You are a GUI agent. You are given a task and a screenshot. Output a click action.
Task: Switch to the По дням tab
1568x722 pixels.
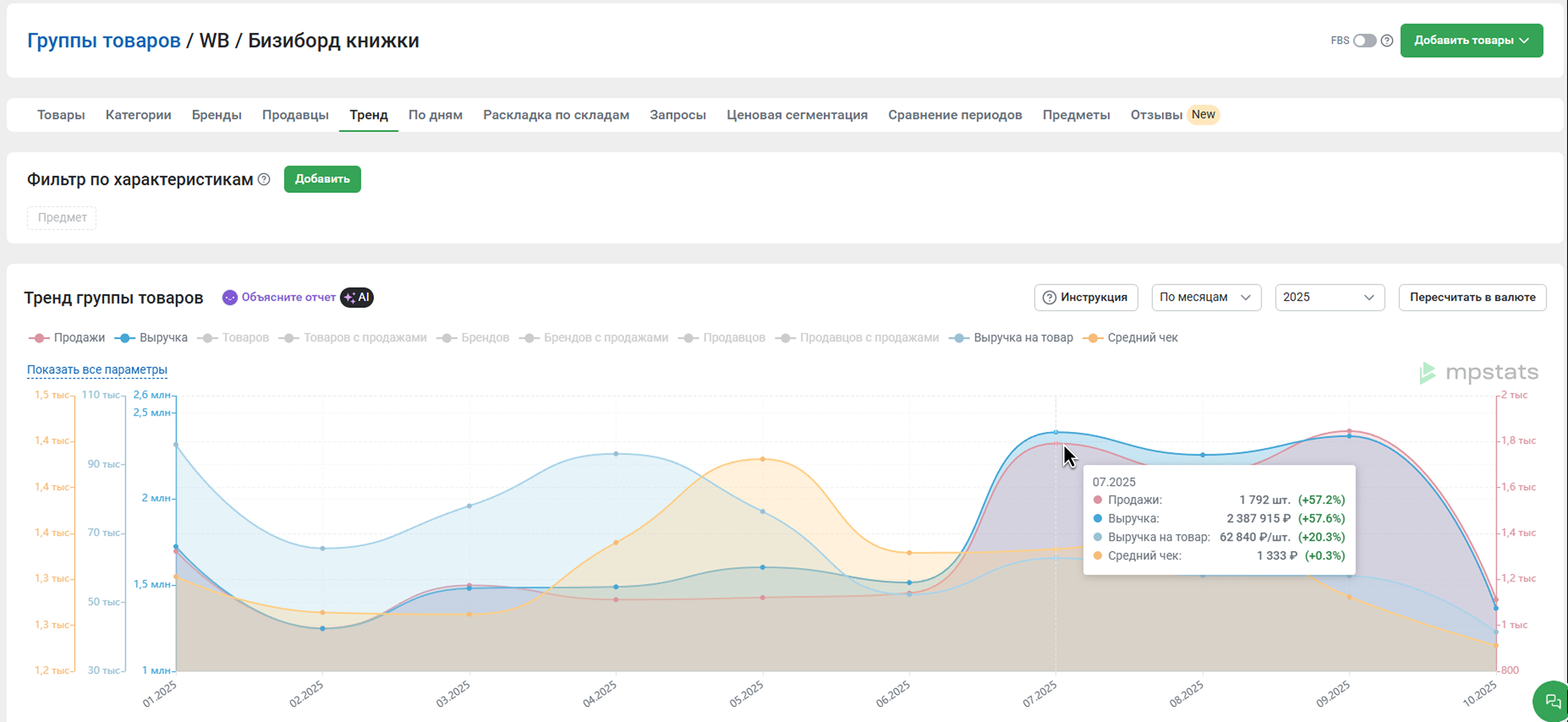coord(435,115)
